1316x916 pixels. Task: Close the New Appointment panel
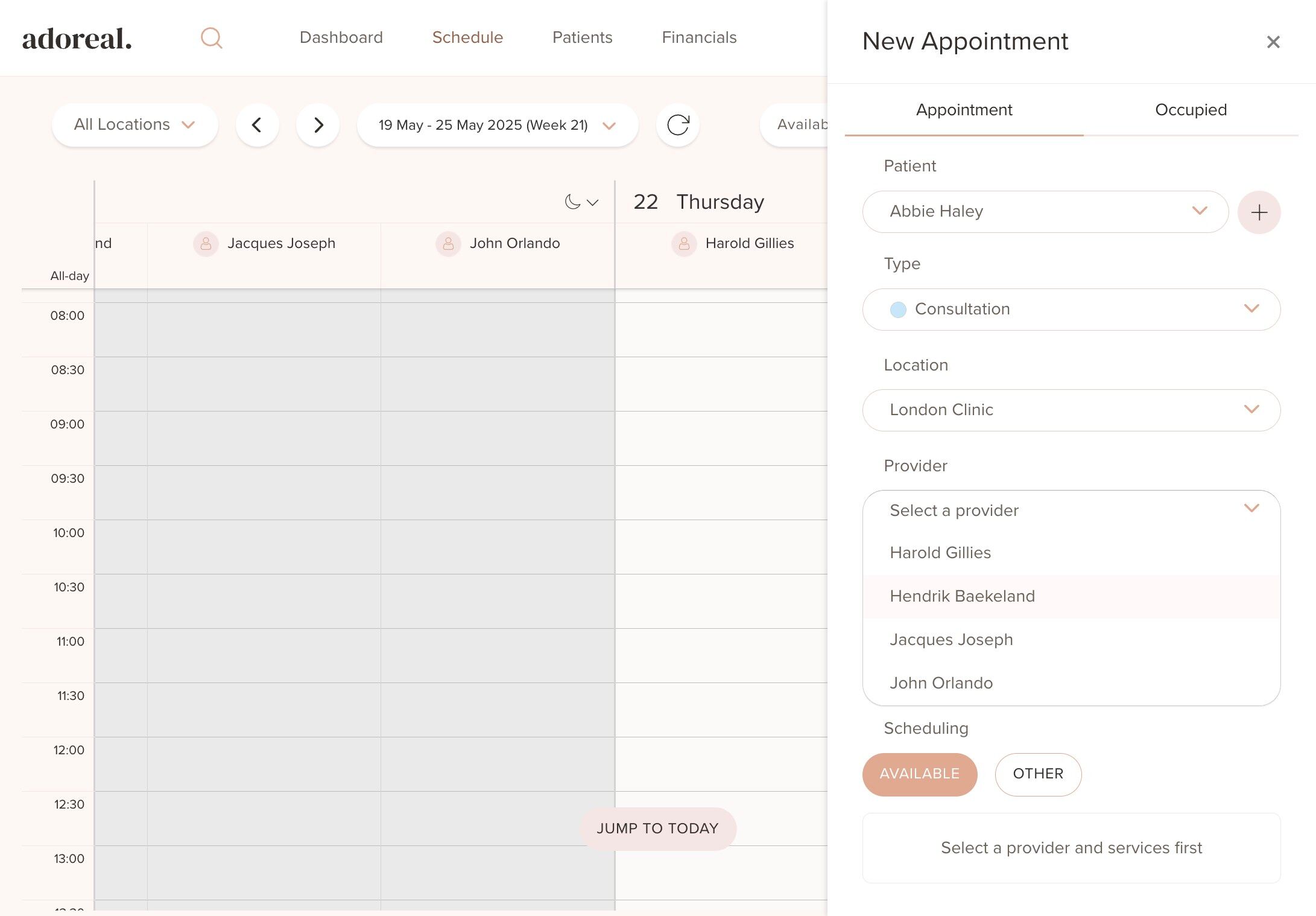click(x=1273, y=42)
